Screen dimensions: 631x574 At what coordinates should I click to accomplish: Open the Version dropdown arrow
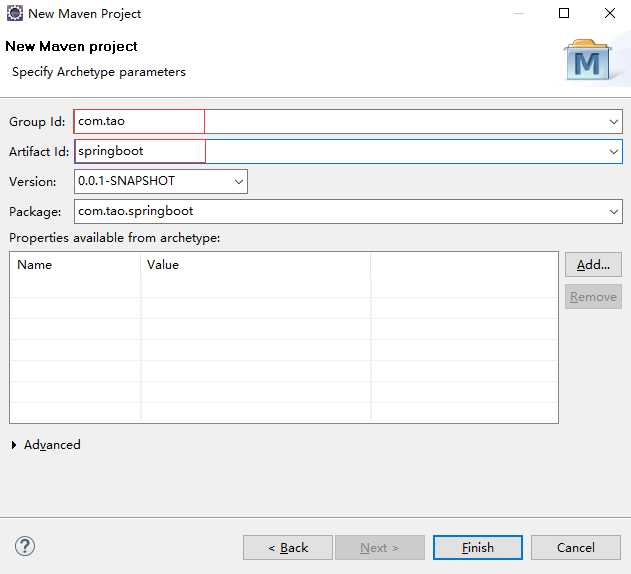click(x=239, y=182)
